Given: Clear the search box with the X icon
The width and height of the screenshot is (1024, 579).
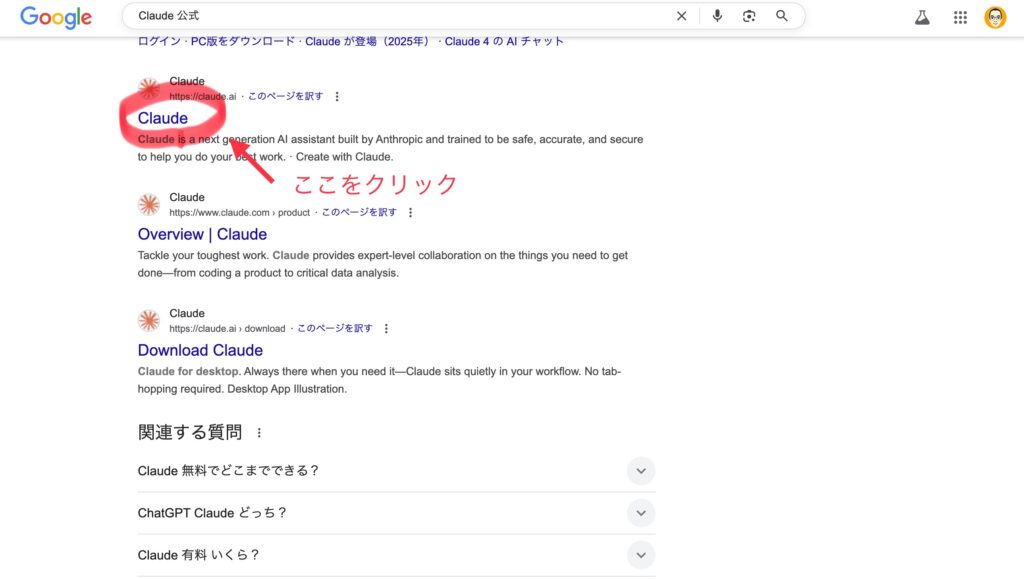Looking at the screenshot, I should pos(682,16).
